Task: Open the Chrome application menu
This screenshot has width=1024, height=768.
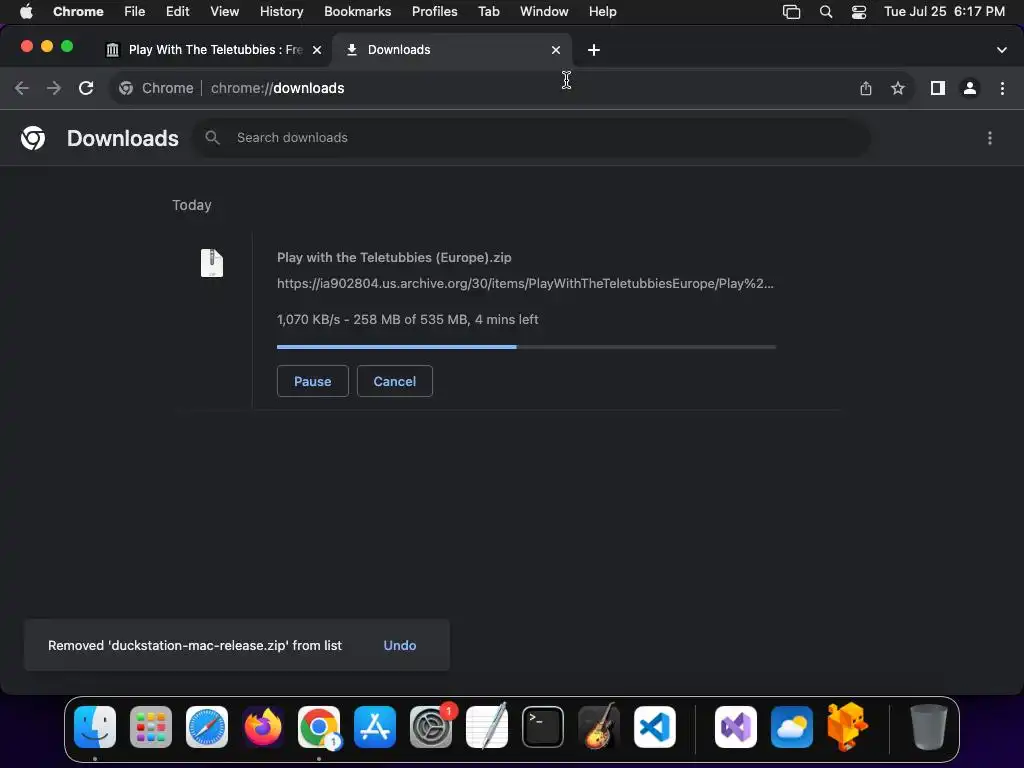Action: pyautogui.click(x=78, y=12)
